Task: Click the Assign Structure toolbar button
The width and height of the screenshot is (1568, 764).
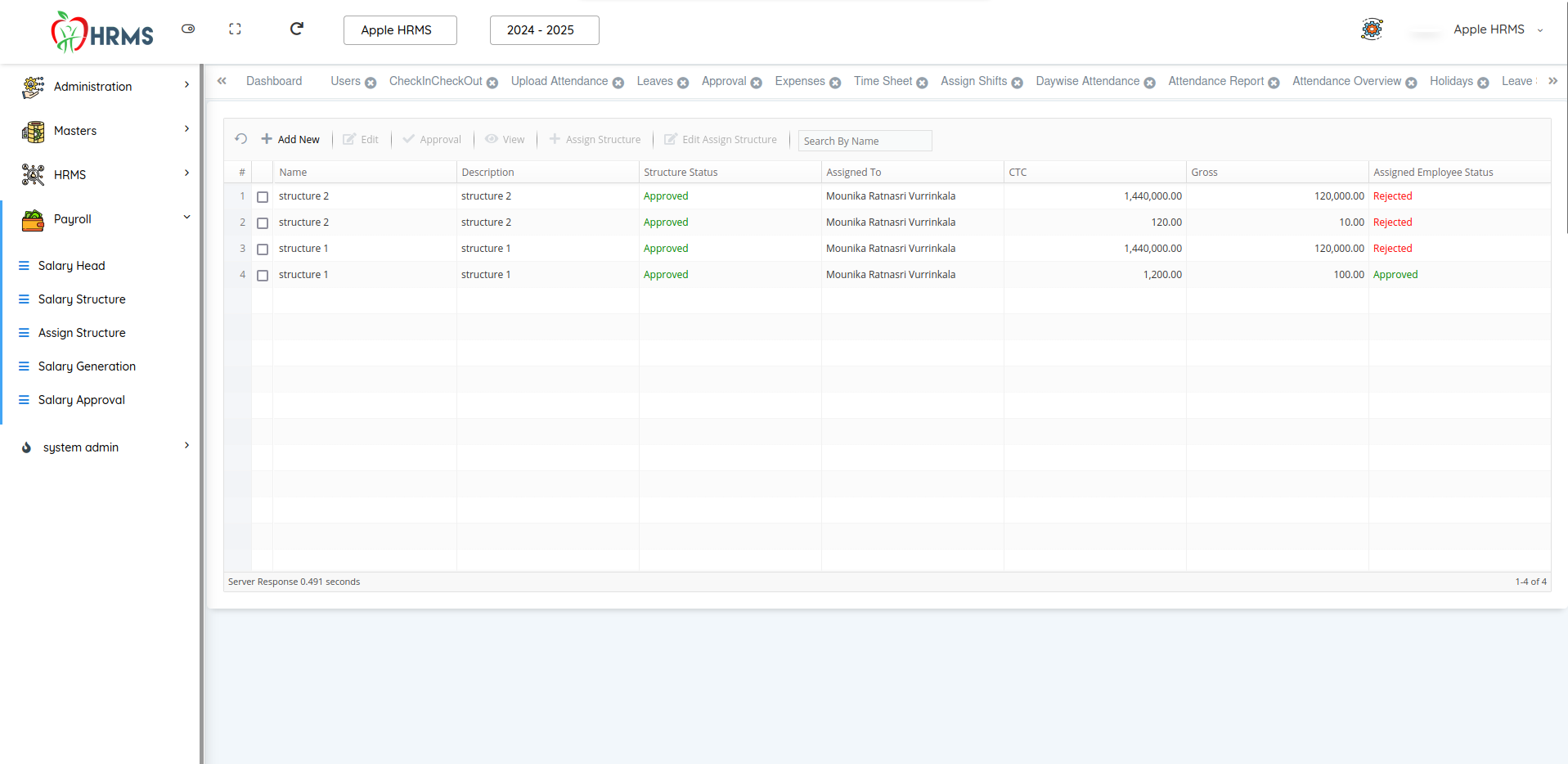Action: (x=595, y=140)
